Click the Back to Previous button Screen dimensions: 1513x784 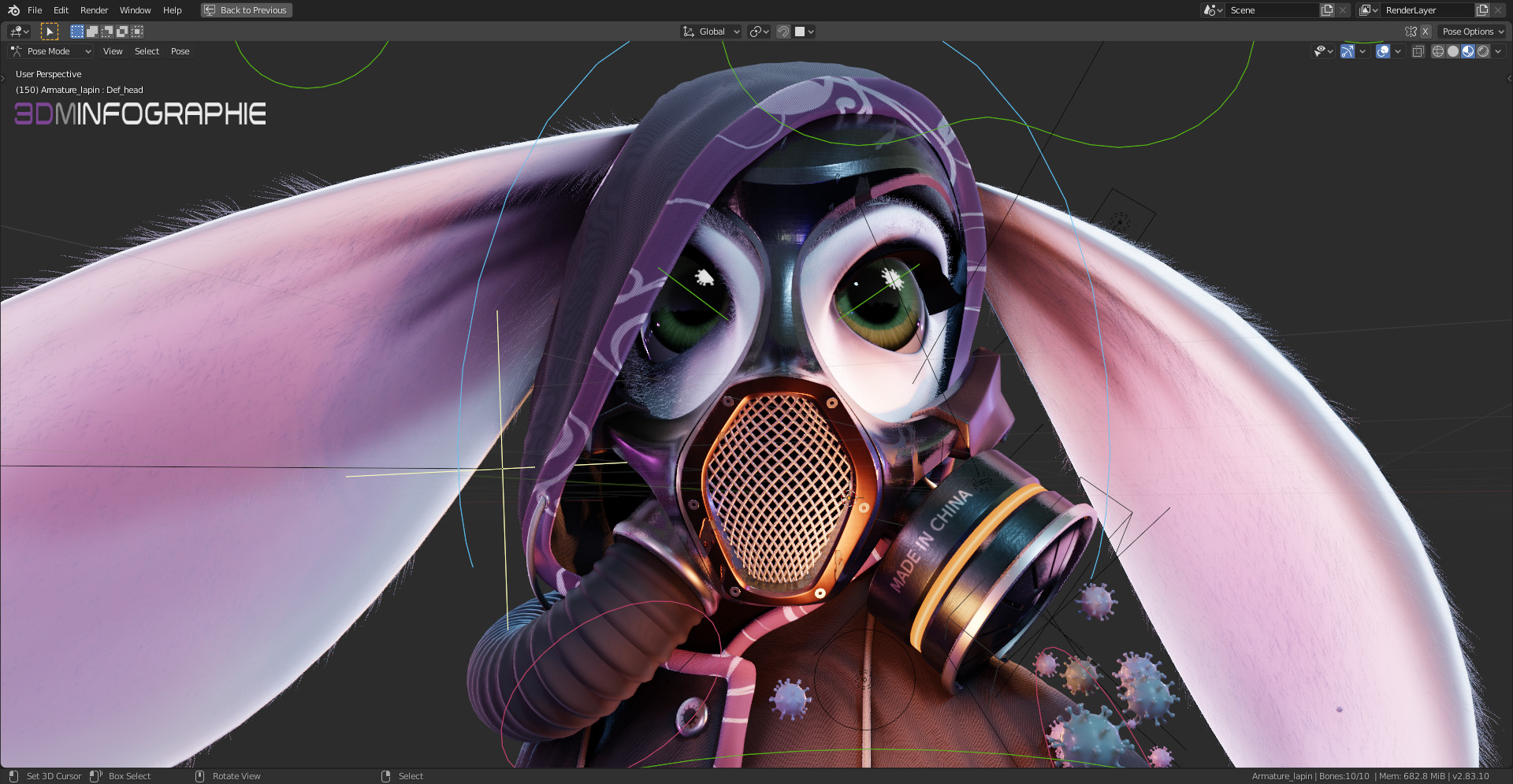click(246, 10)
